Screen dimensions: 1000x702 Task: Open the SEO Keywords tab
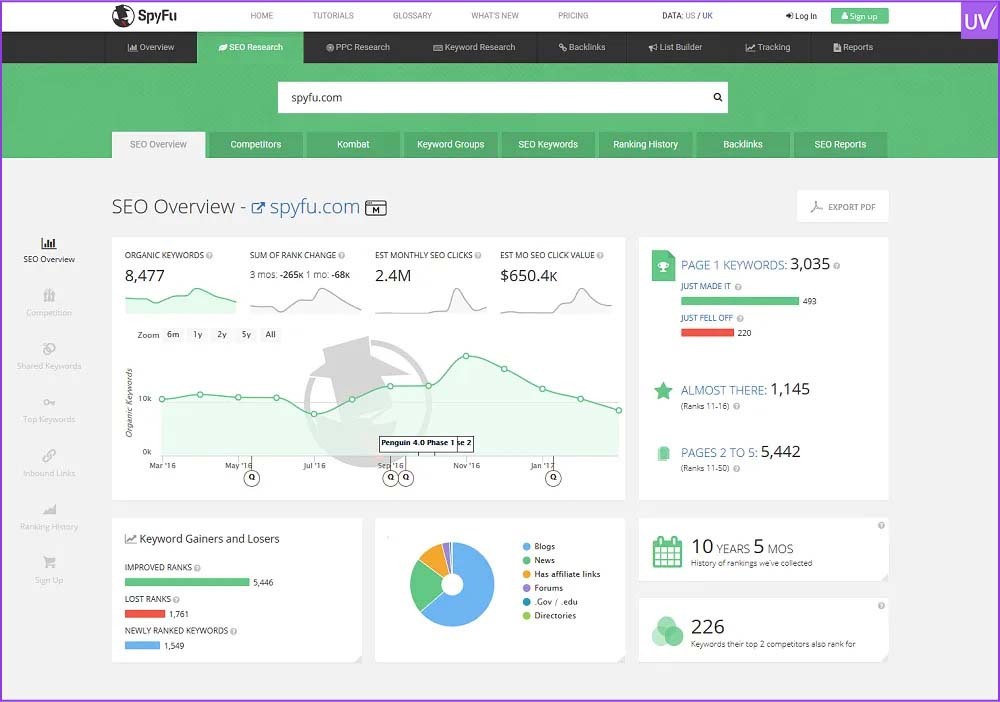point(548,145)
